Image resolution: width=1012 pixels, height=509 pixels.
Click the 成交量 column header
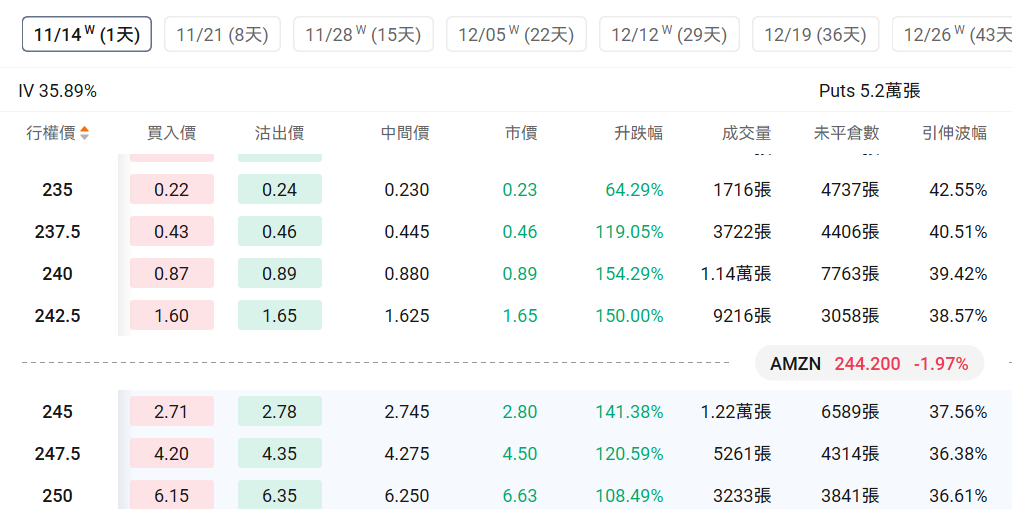pyautogui.click(x=746, y=133)
